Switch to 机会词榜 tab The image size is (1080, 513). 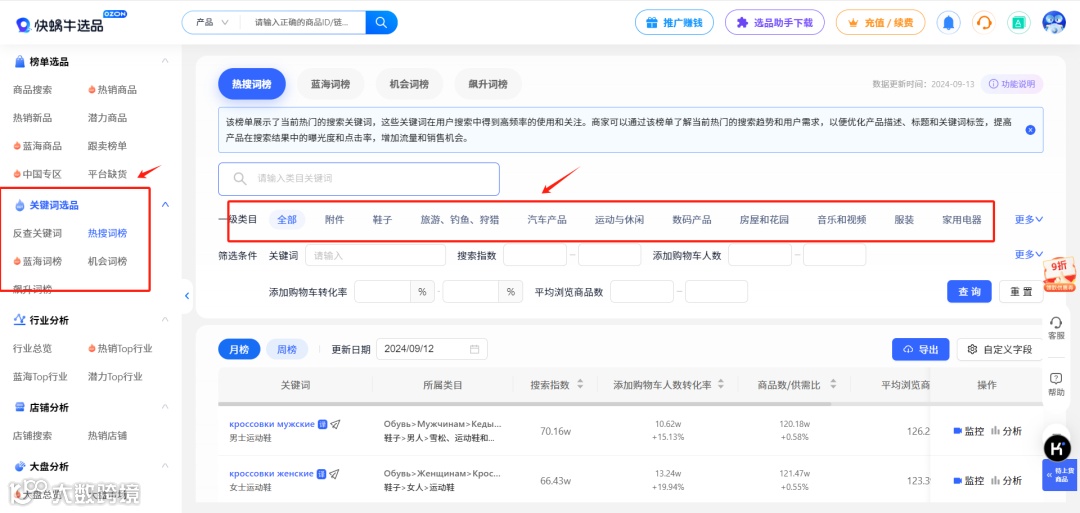coord(409,84)
